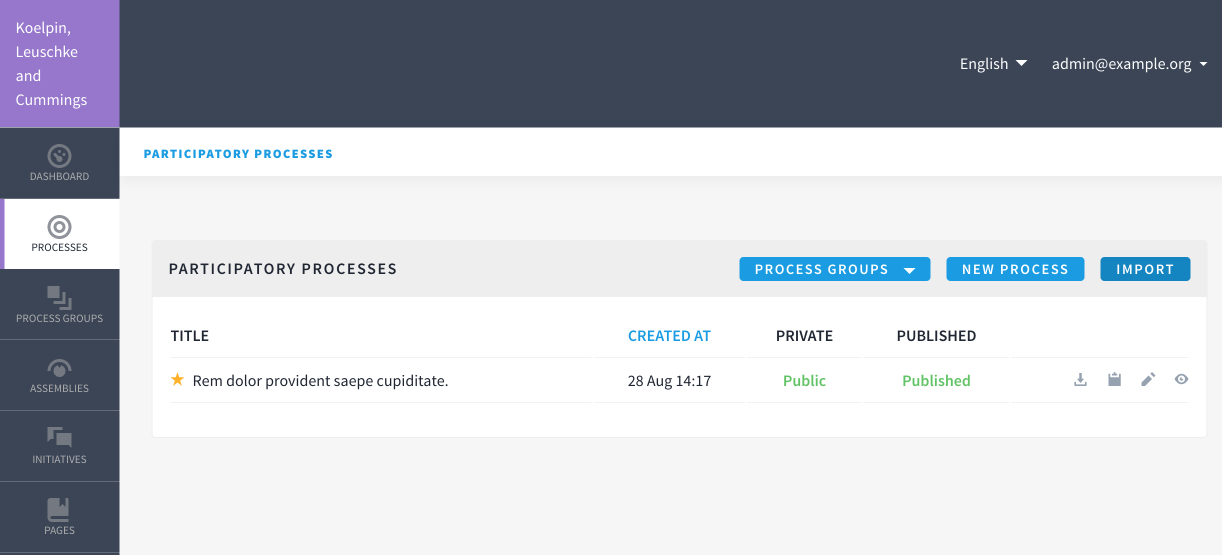The height and width of the screenshot is (555, 1222).
Task: Open Assemblies in the sidebar
Action: pyautogui.click(x=60, y=376)
